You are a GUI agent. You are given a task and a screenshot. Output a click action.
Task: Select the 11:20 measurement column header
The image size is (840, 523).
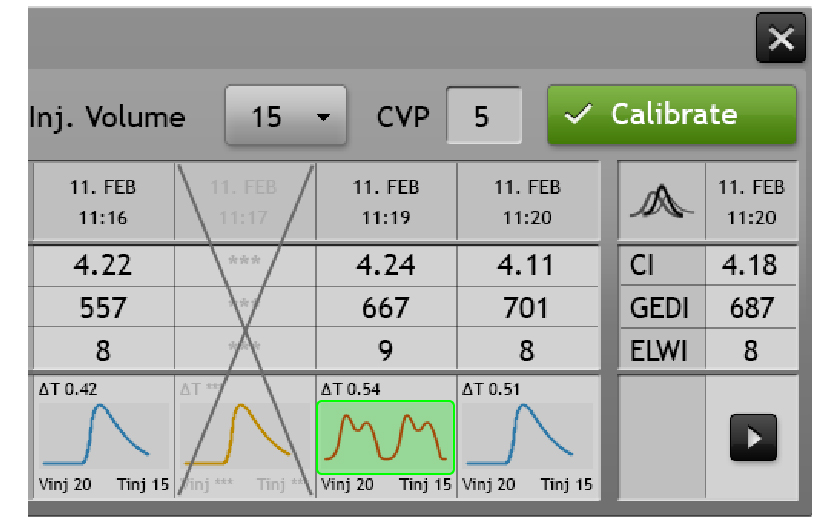(x=527, y=202)
